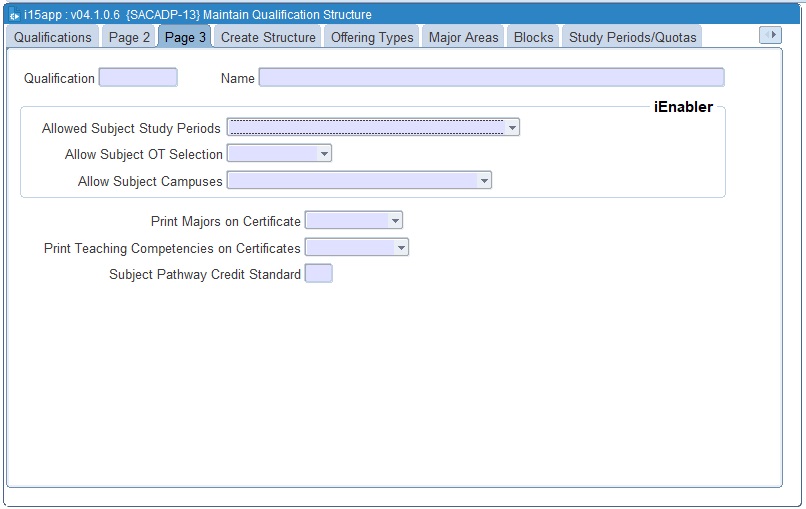This screenshot has height=509, width=806.
Task: Open the Offering Types tab
Action: coord(372,37)
